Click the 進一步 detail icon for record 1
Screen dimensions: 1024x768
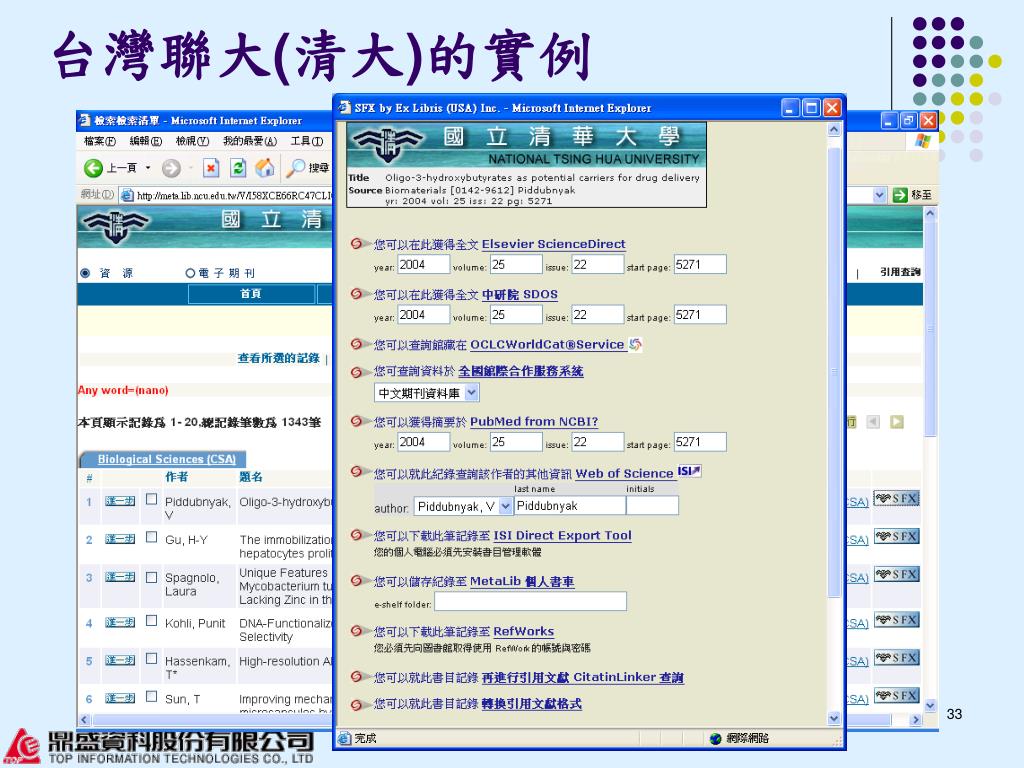(x=120, y=501)
